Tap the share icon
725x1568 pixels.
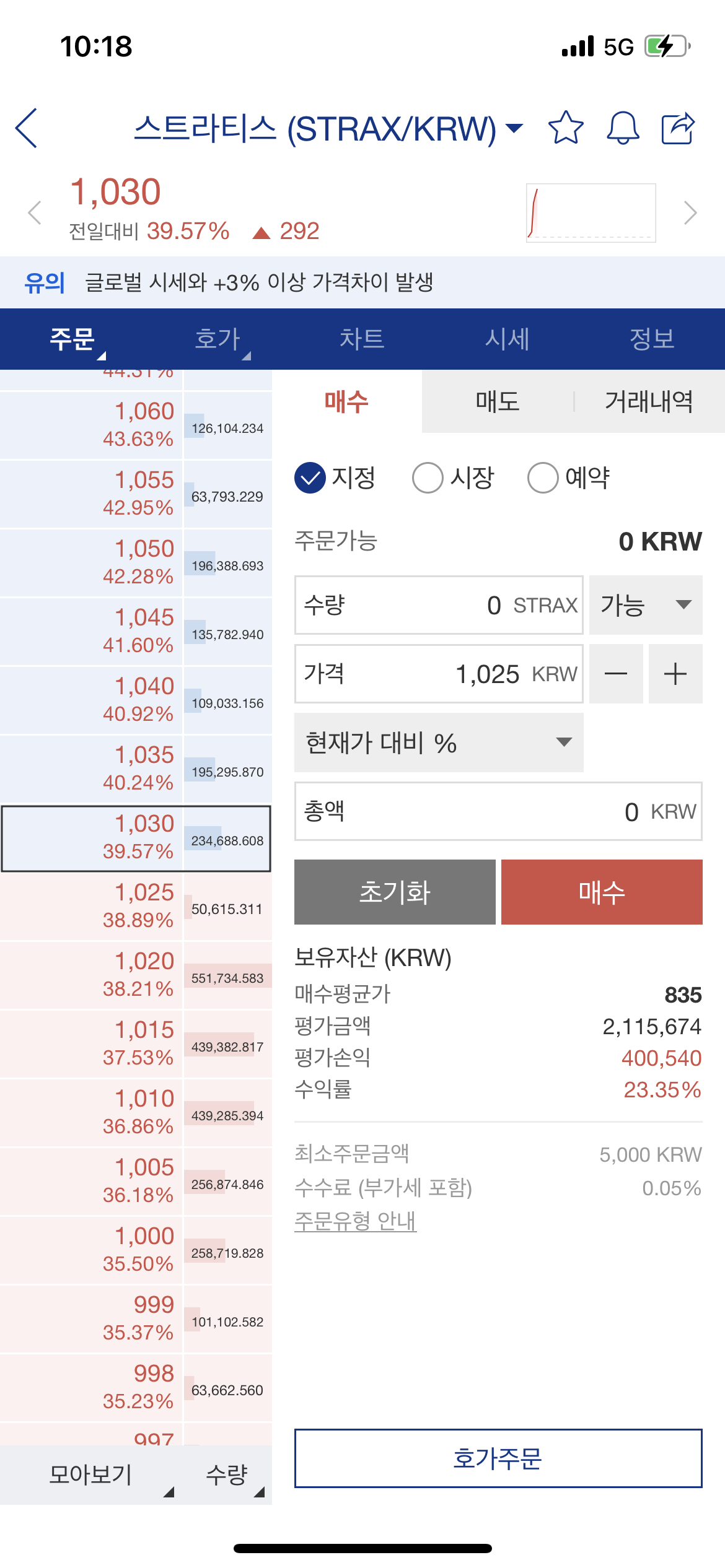[x=679, y=128]
